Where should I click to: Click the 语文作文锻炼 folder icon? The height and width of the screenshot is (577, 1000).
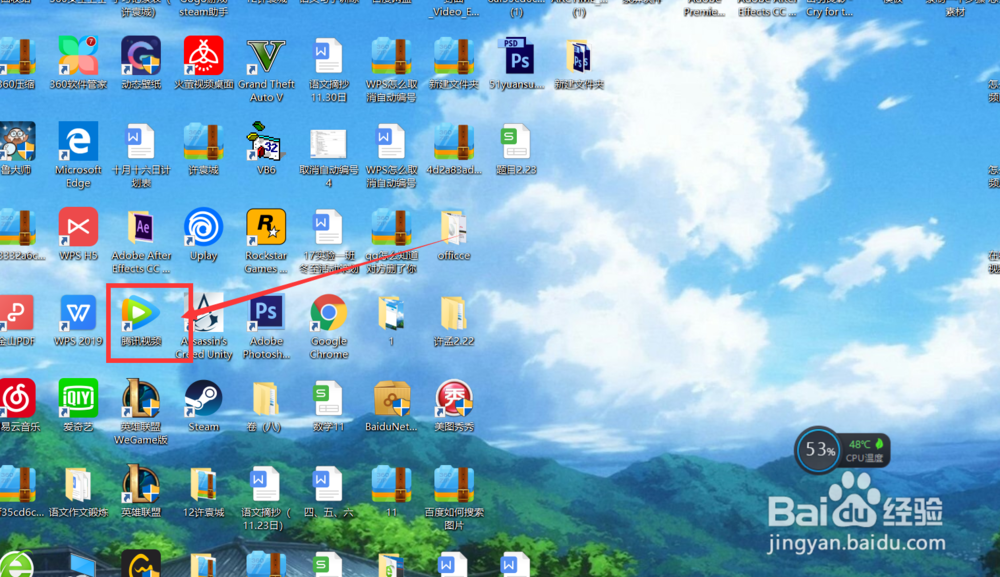[78, 483]
